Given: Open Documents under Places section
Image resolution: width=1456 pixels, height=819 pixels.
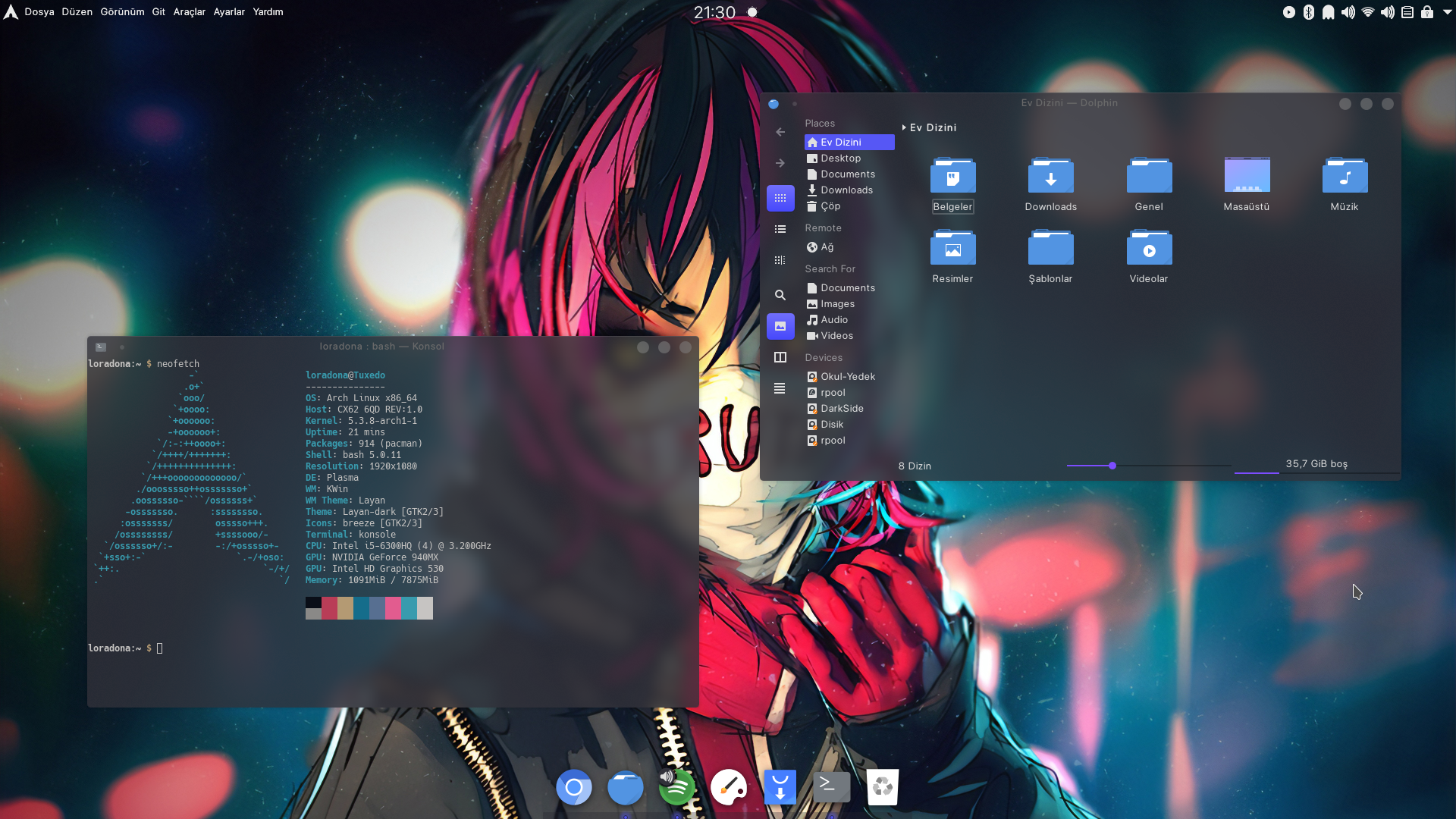Looking at the screenshot, I should [849, 174].
